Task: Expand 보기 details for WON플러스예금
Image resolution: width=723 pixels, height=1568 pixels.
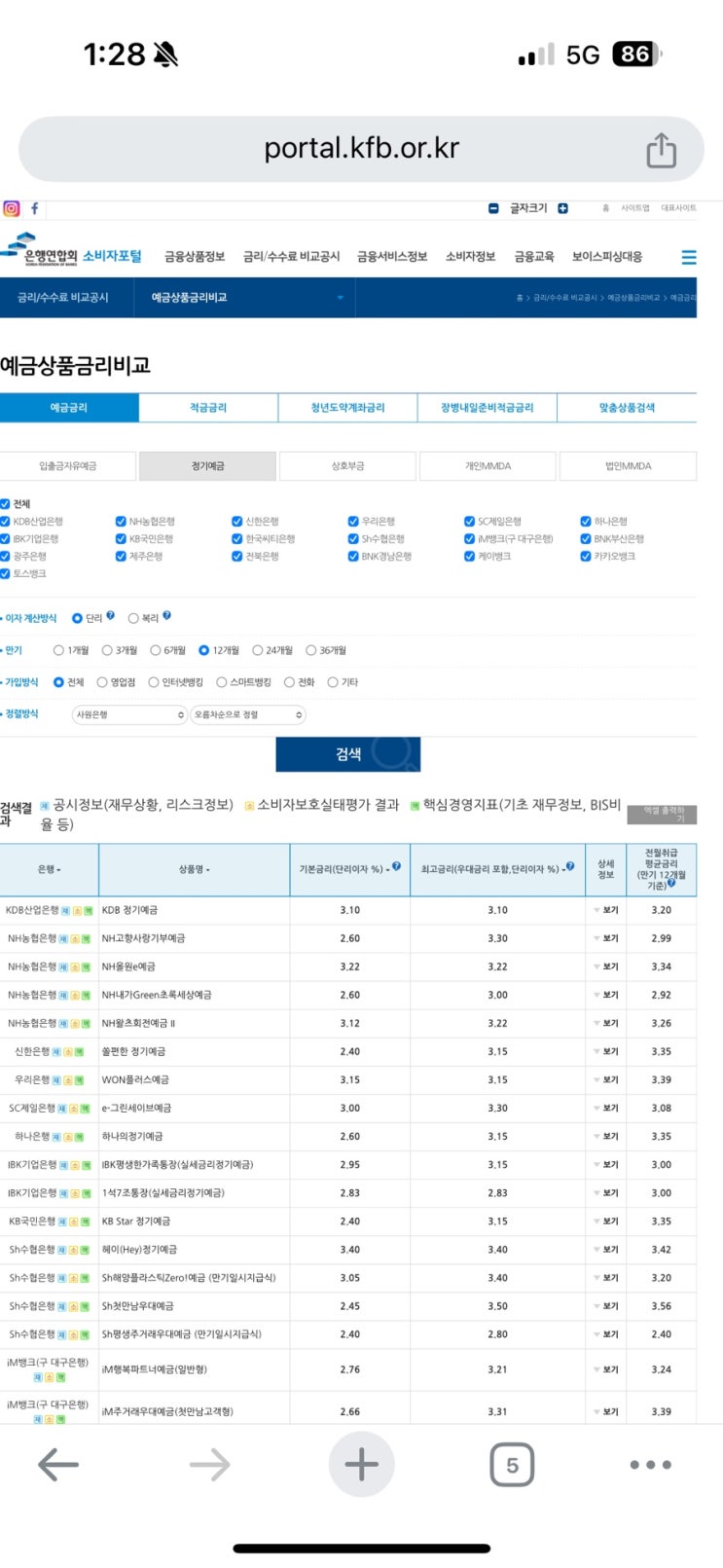Action: point(606,1080)
